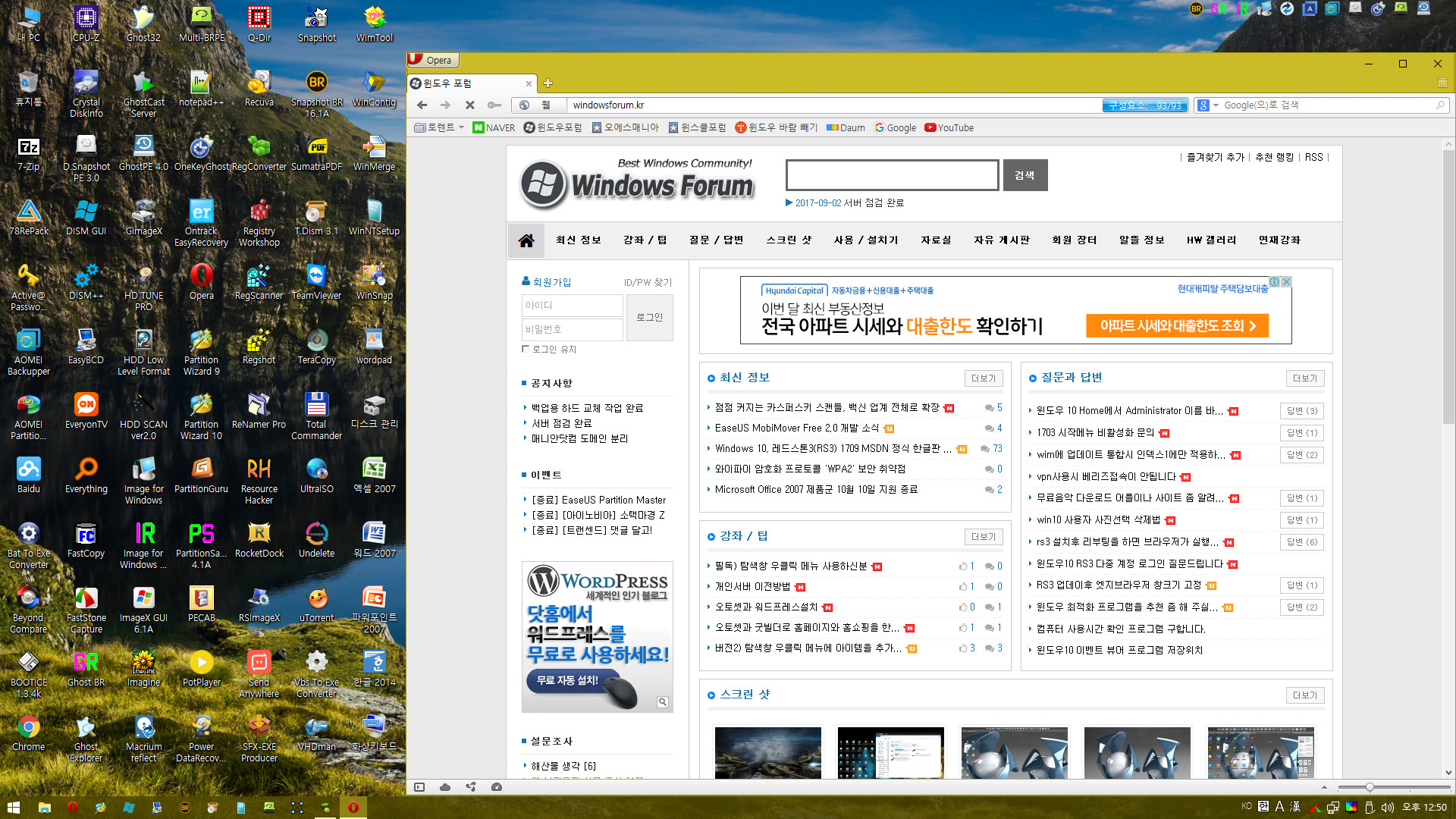Open uTorrent desktop icon
This screenshot has width=1456, height=819.
317,604
